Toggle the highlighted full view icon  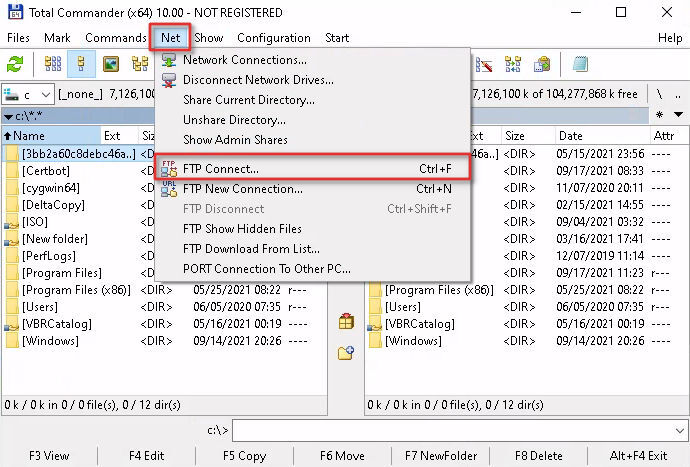pyautogui.click(x=81, y=65)
